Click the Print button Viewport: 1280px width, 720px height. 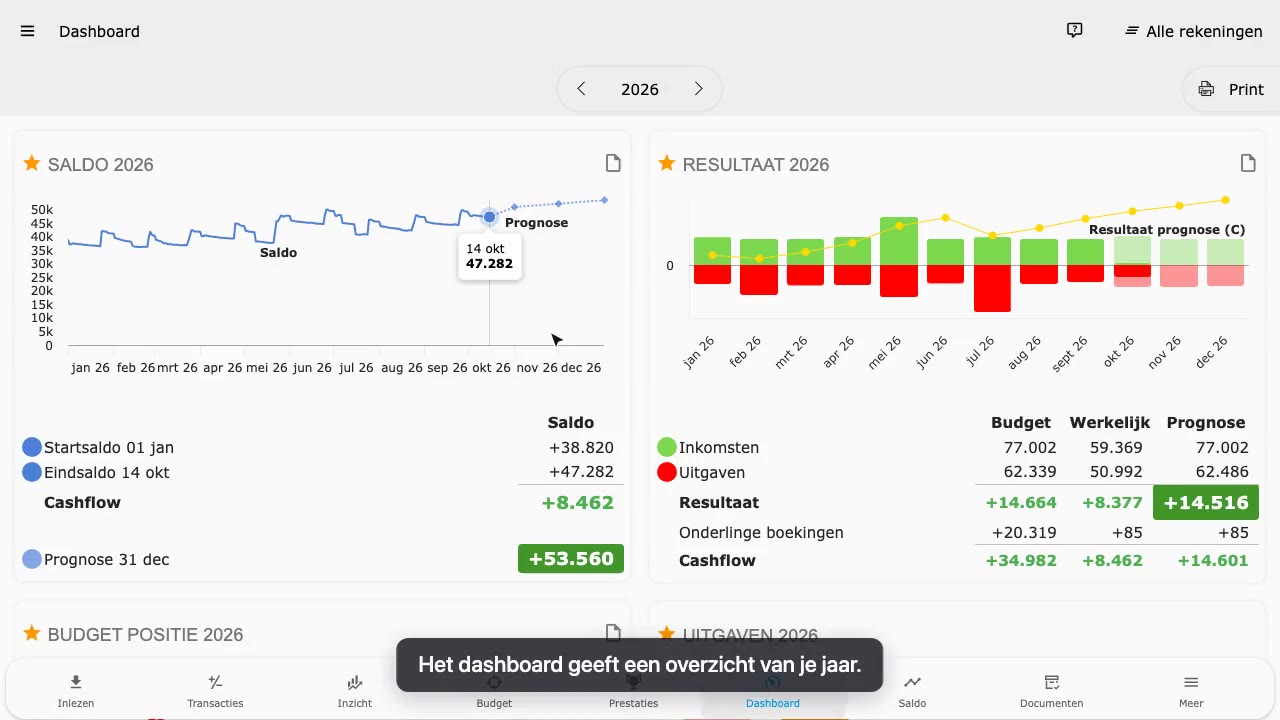tap(1231, 89)
